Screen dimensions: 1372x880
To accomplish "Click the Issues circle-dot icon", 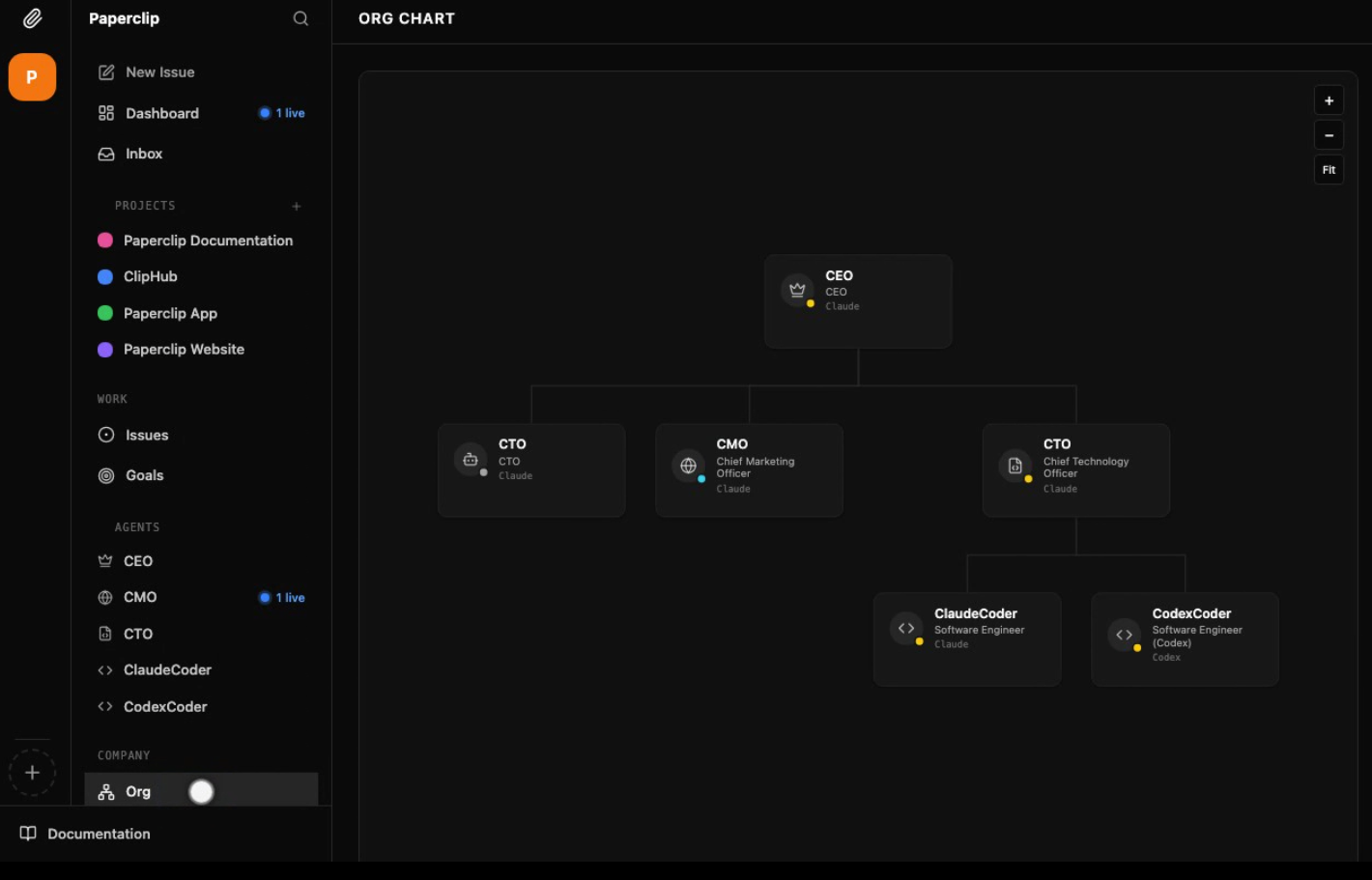I will coord(106,435).
